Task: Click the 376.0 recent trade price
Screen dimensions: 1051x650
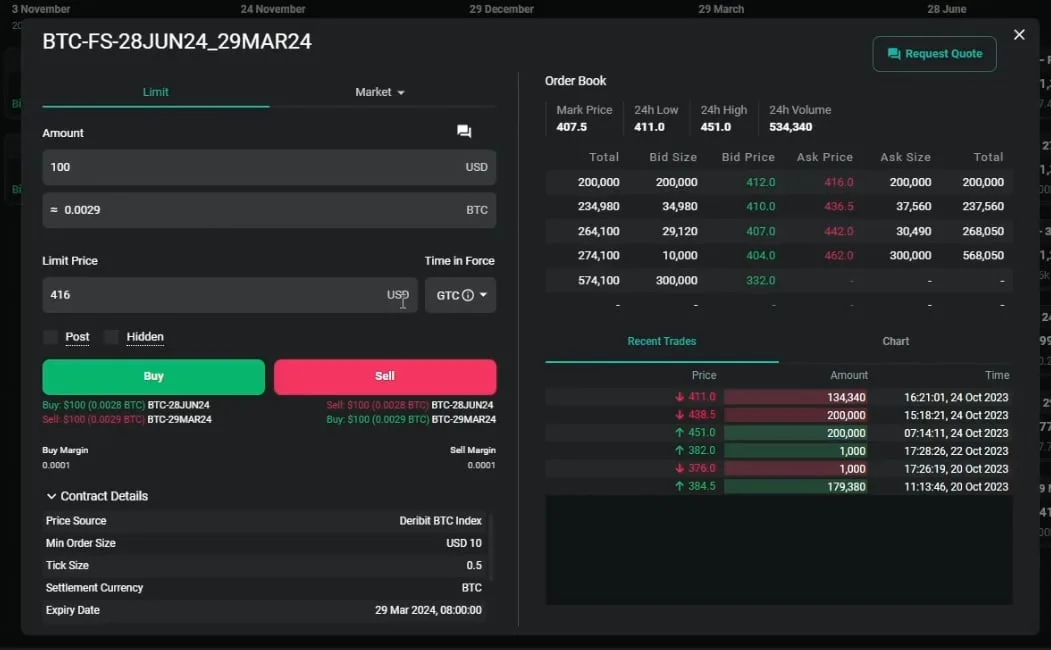Action: (702, 468)
